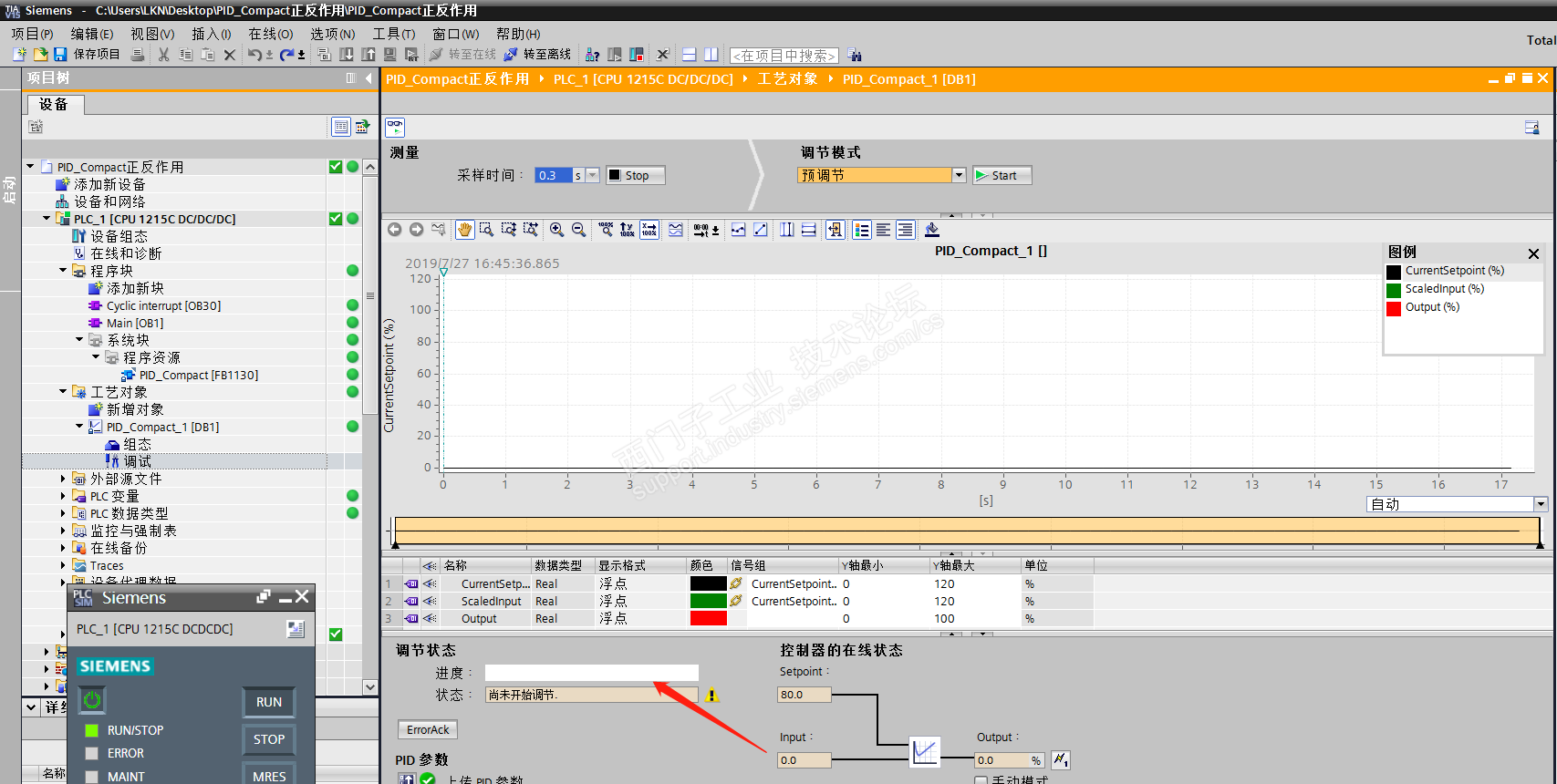The width and height of the screenshot is (1557, 784).
Task: Select the pan (hand) tool in trend toolbar
Action: tap(464, 230)
